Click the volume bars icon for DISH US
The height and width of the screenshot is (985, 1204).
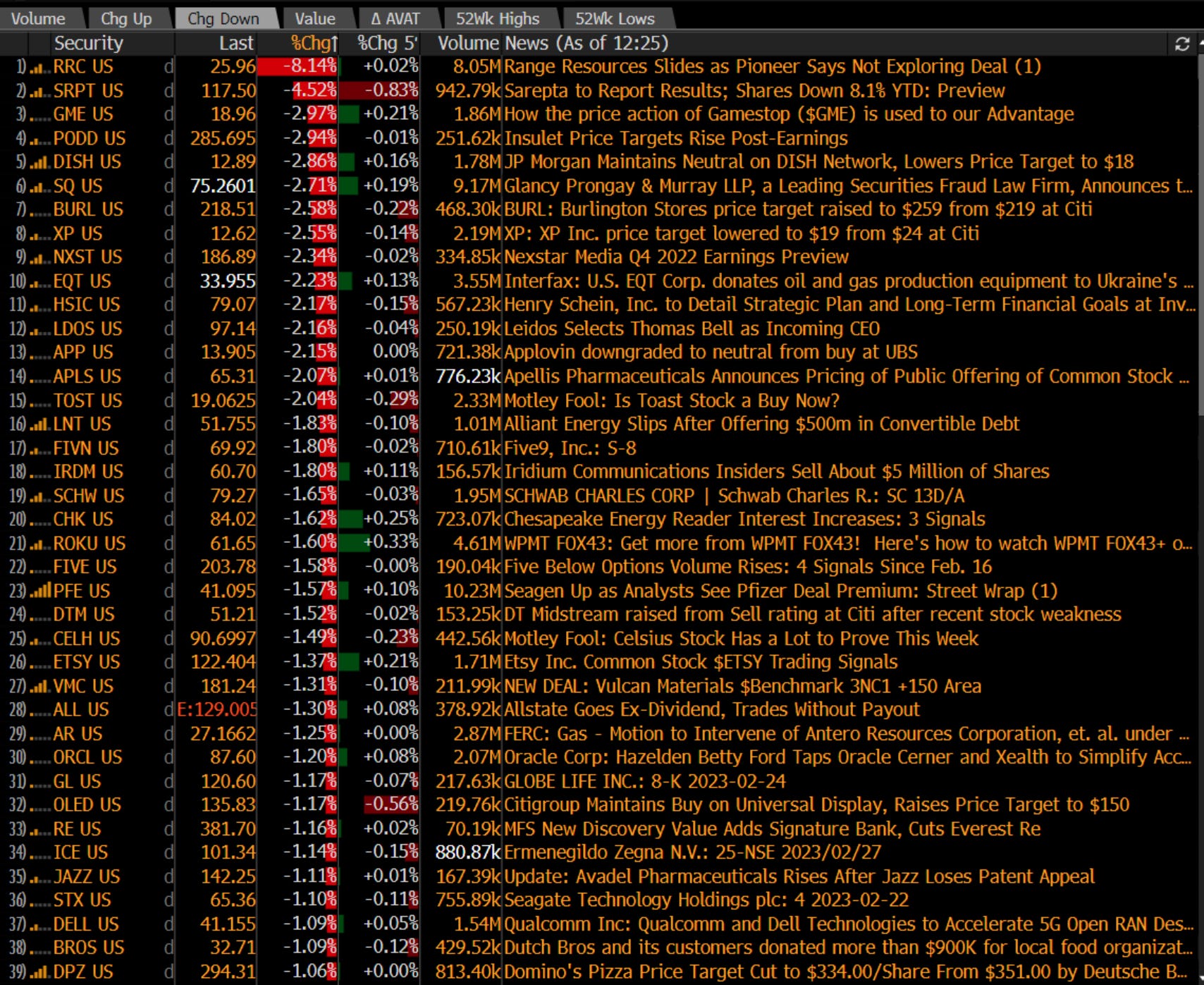point(40,163)
